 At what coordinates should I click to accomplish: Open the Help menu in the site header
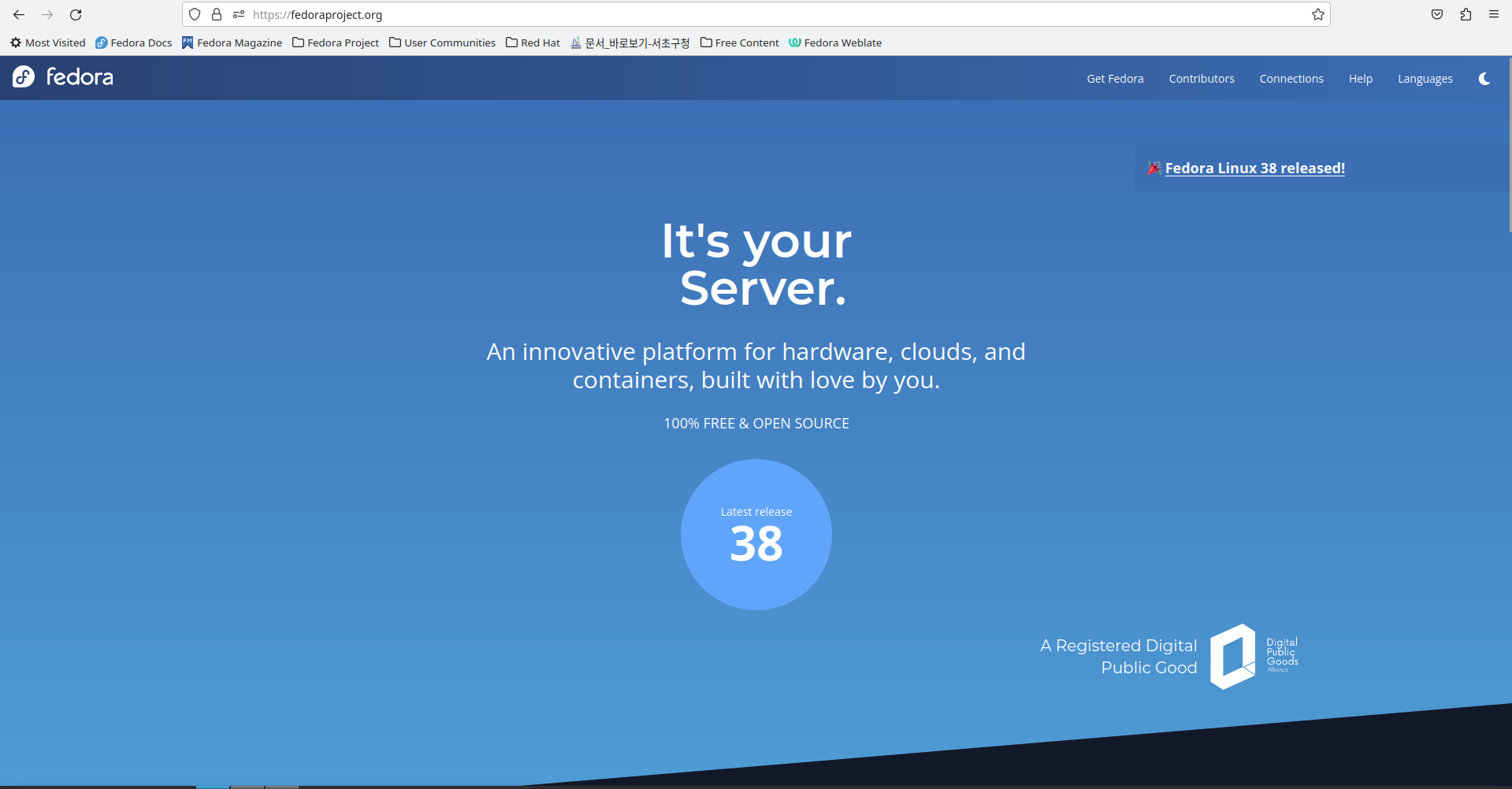point(1361,79)
